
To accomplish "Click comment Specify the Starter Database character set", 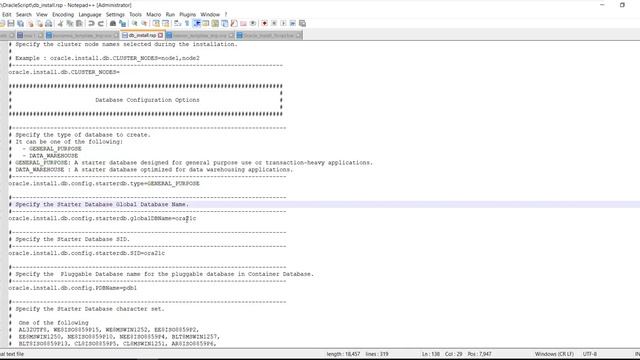I will coord(87,309).
